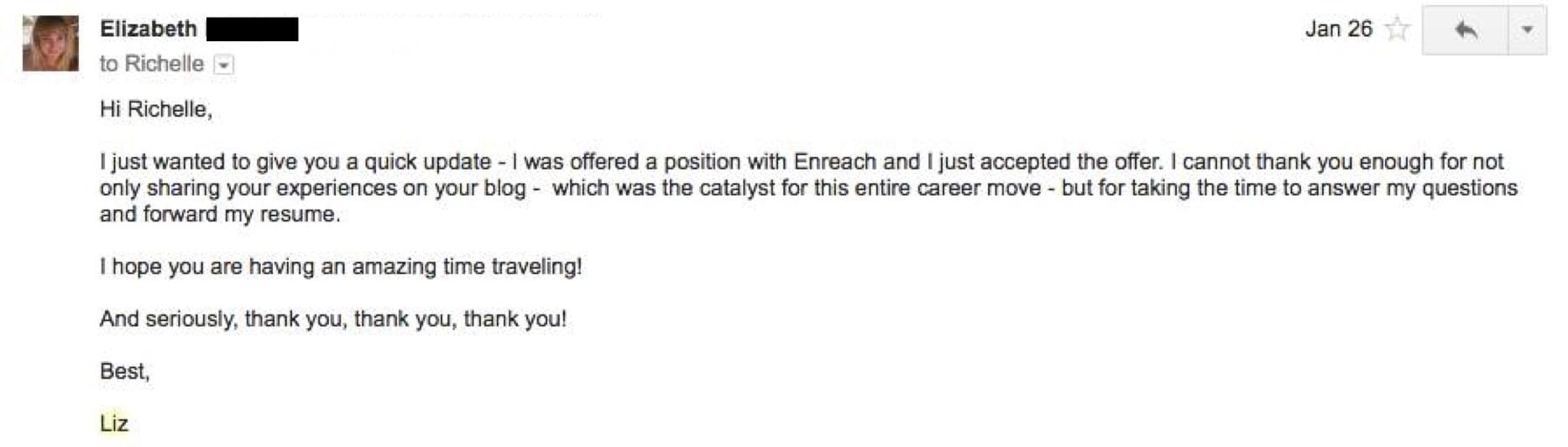
Task: Click the 'Hi Richelle,' greeting line
Action: 155,109
